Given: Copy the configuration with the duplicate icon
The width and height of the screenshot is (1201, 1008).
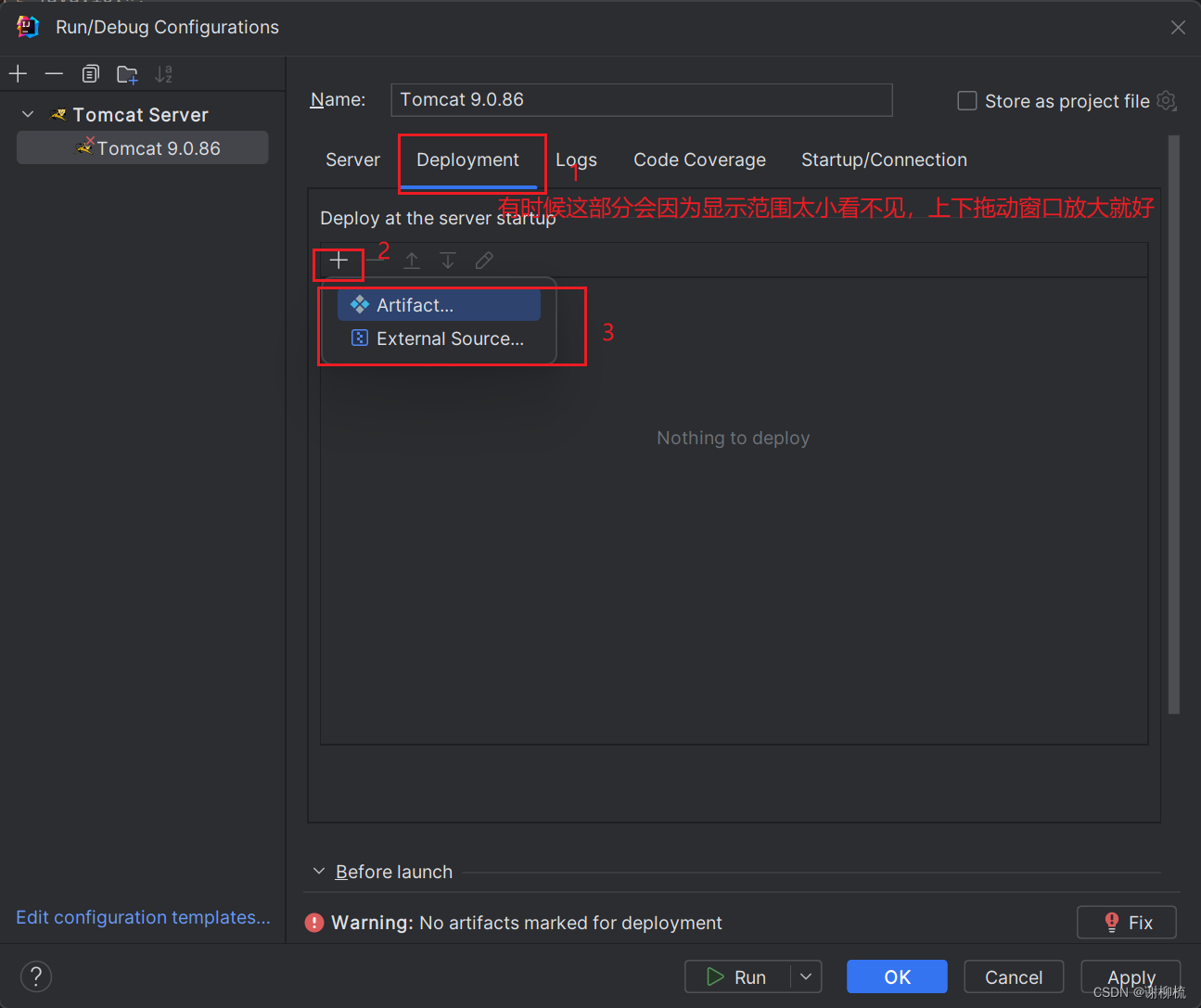Looking at the screenshot, I should click(90, 73).
